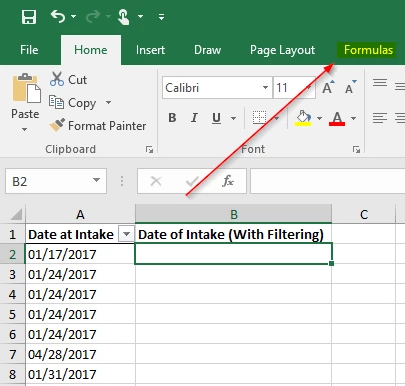This screenshot has height=386, width=405.
Task: Toggle Touch/Mouse mode icon
Action: coord(124,17)
